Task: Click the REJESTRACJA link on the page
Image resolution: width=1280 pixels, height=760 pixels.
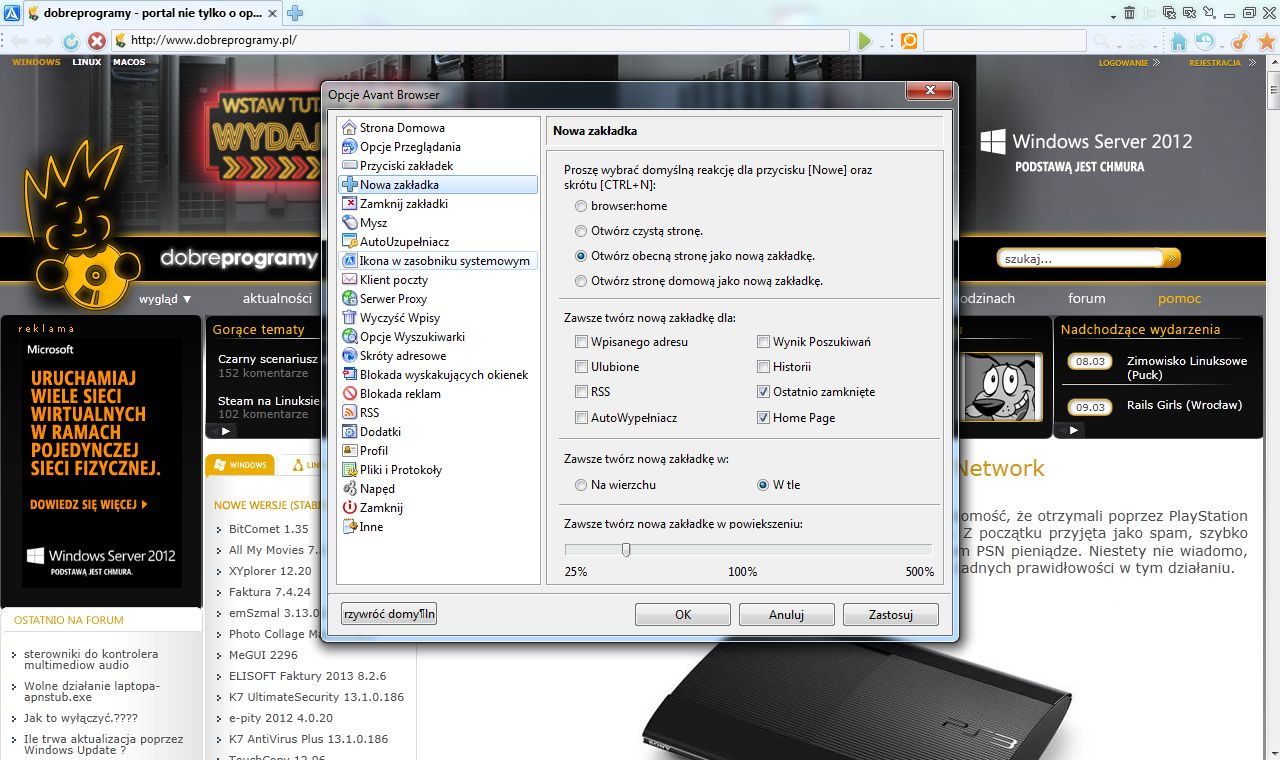Action: (x=1215, y=62)
